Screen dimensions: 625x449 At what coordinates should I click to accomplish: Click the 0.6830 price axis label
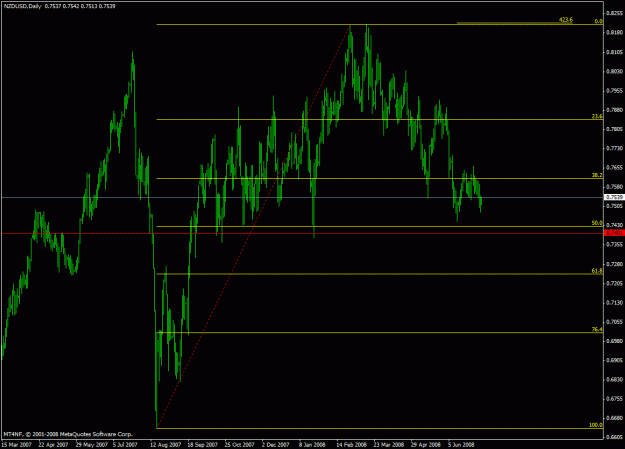tap(614, 380)
